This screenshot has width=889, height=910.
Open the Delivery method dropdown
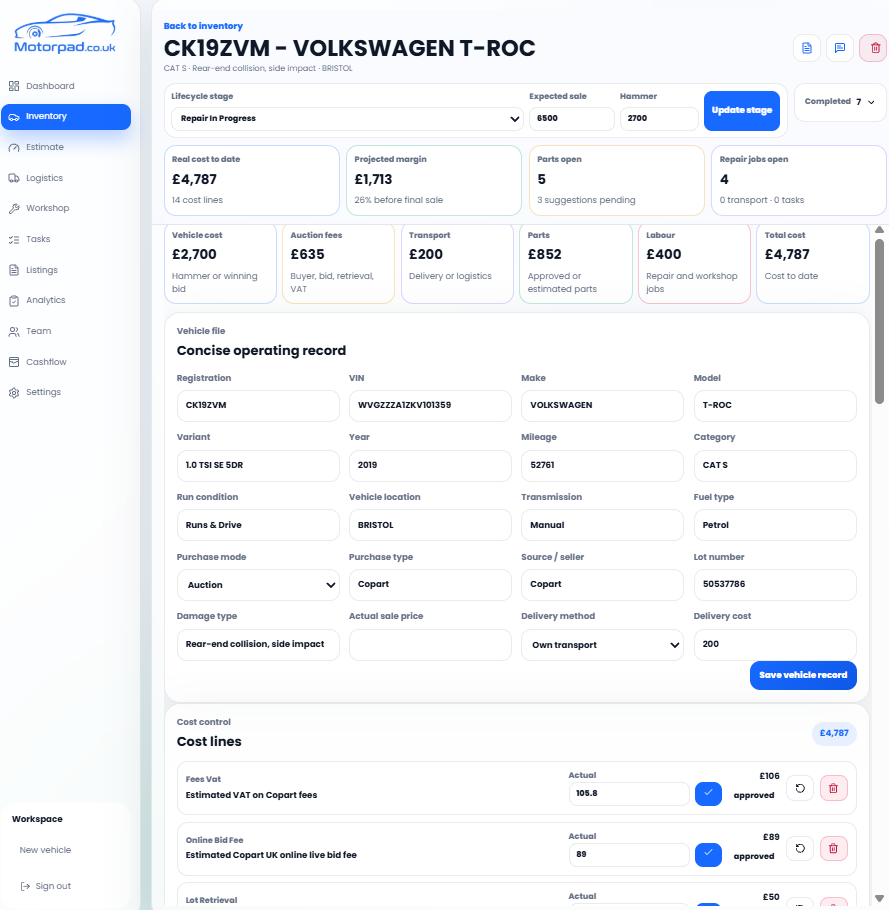point(602,645)
